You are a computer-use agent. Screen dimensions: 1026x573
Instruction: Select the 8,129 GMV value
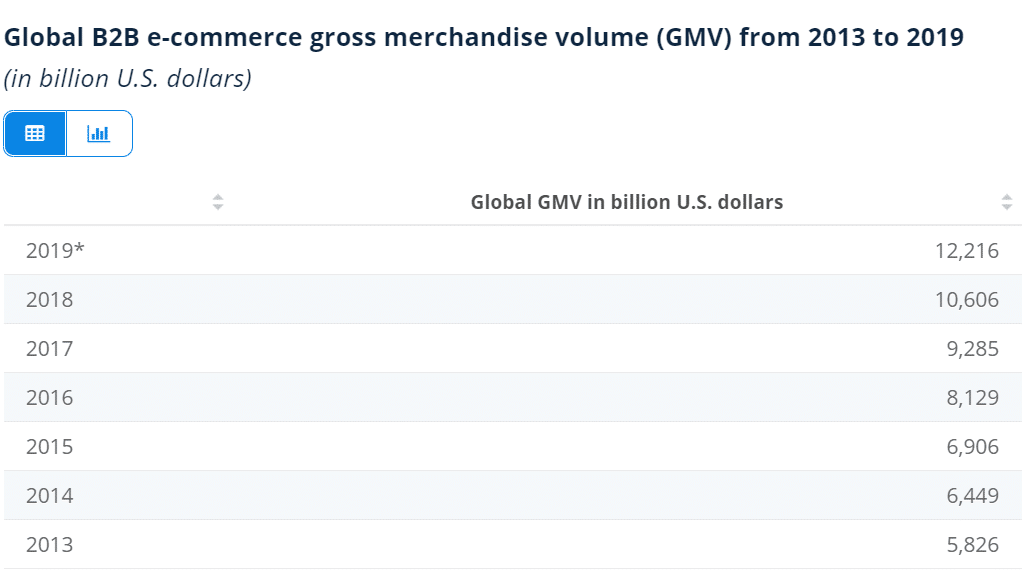click(971, 398)
